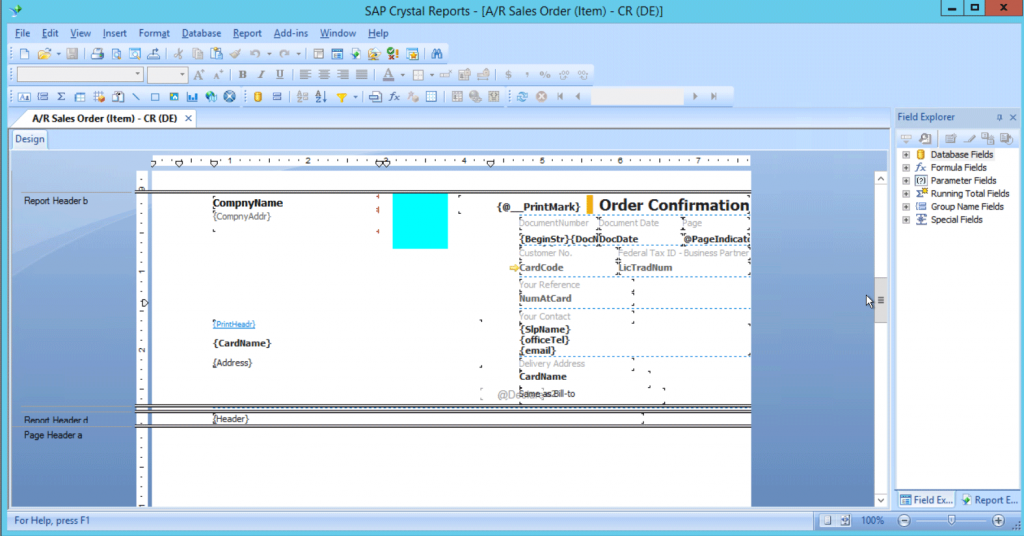Expand Parameter Fields in Field Explorer
The height and width of the screenshot is (536, 1024).
pos(906,181)
